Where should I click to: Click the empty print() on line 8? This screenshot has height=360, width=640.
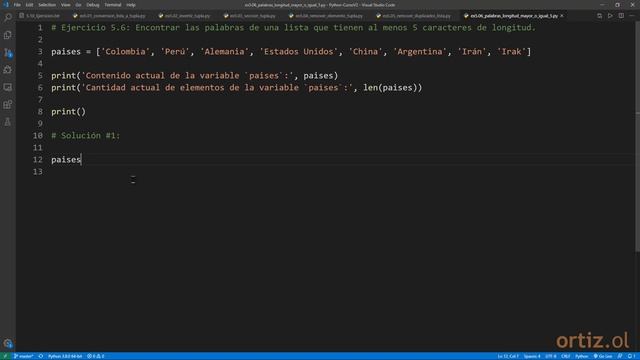[x=69, y=112]
